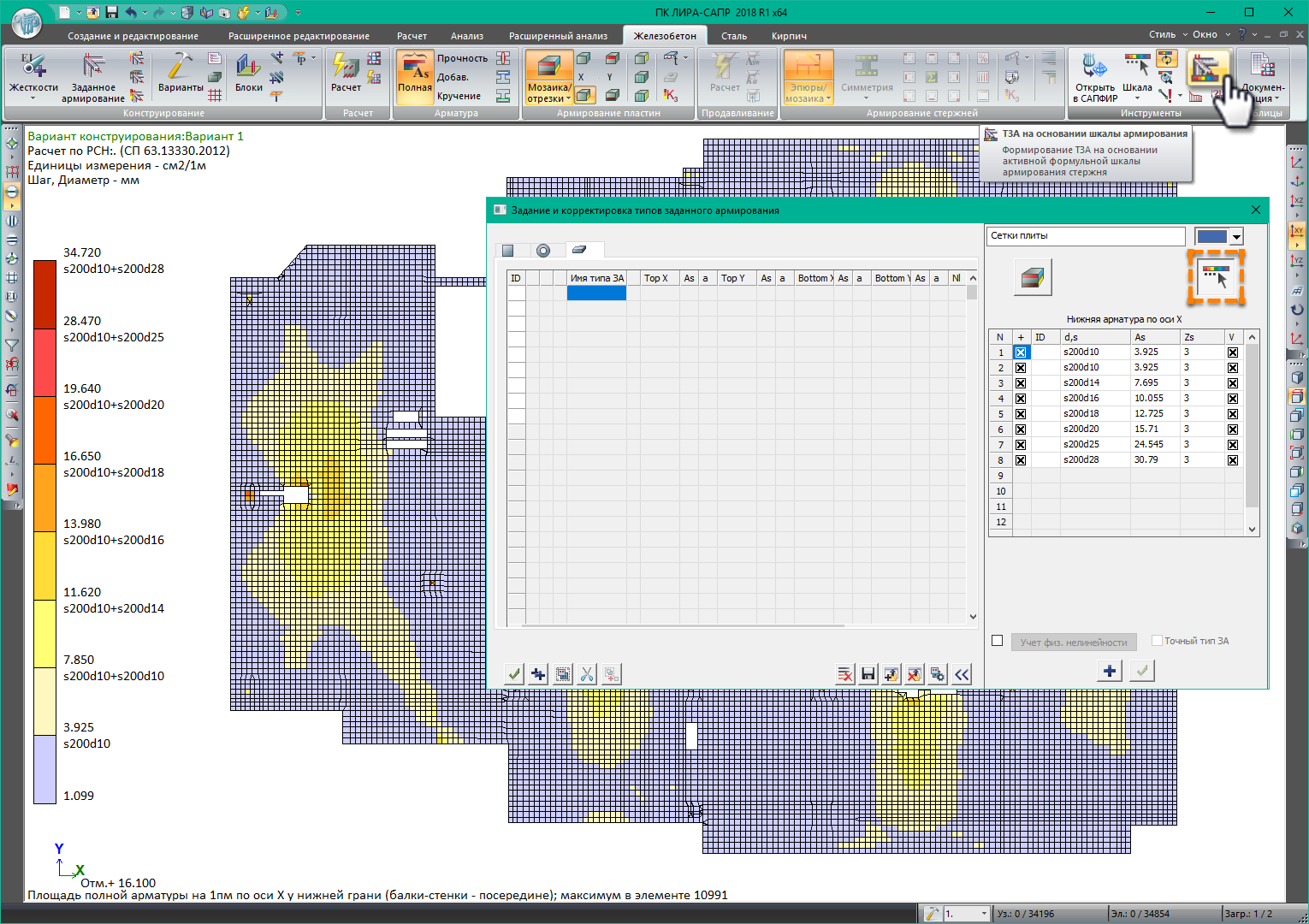Click the Блоки ribbon icon
The width and height of the screenshot is (1309, 924).
pos(248,67)
